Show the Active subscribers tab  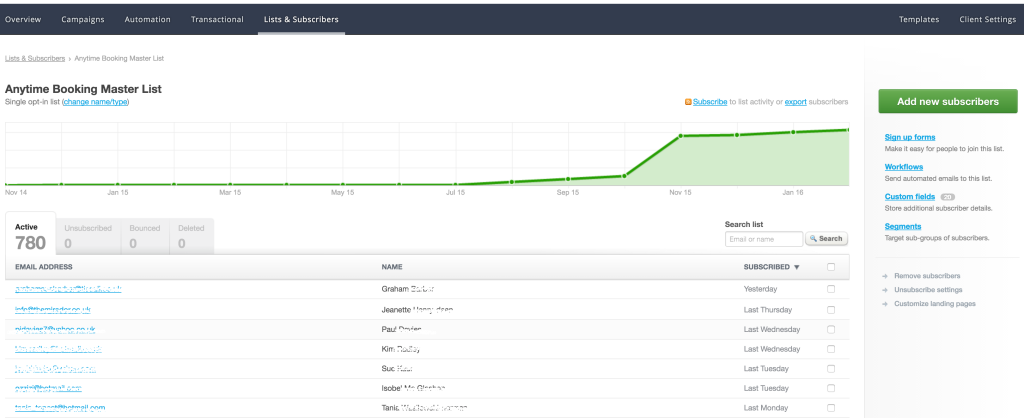tap(30, 236)
